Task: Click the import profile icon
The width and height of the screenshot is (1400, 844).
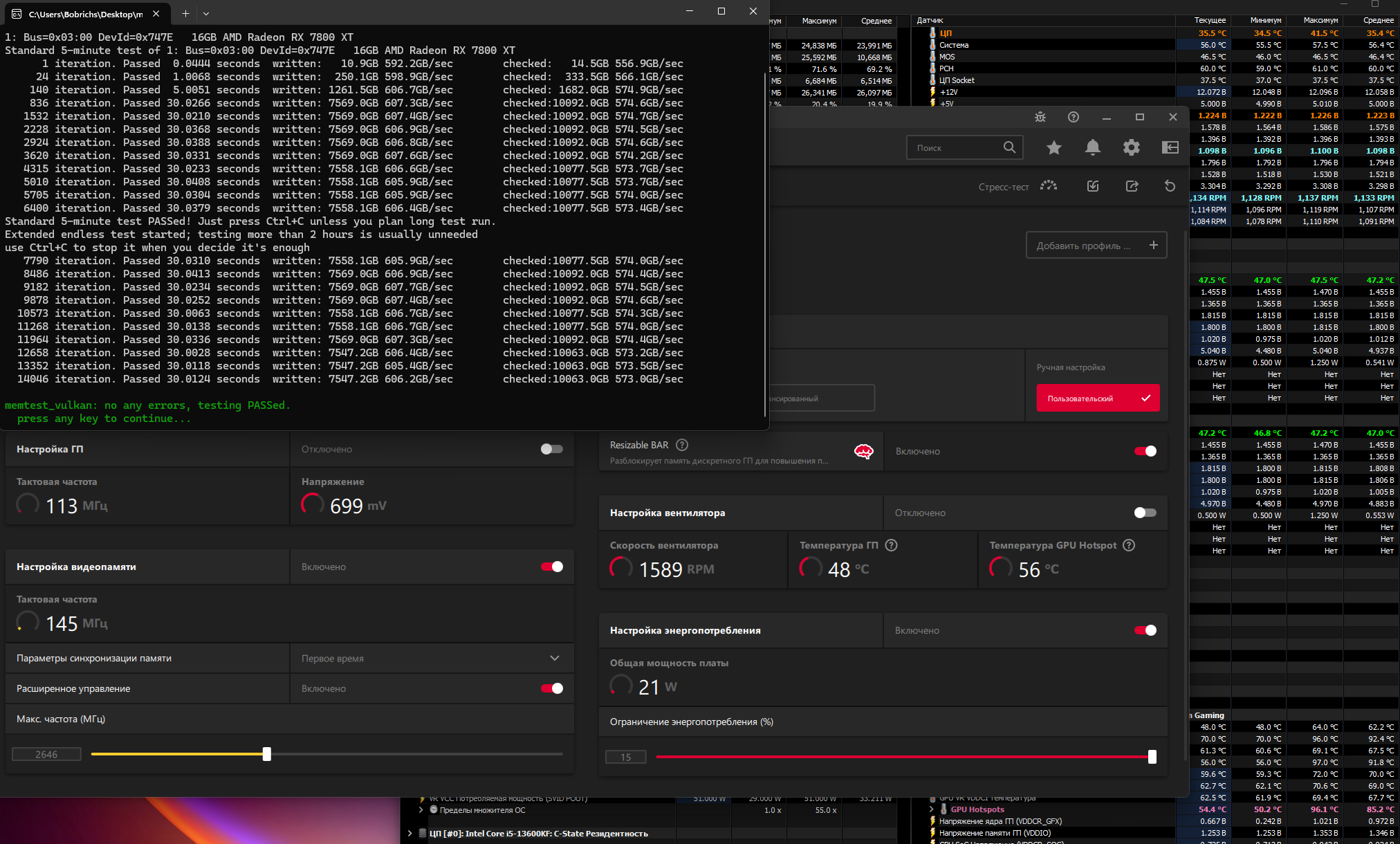Action: coord(1093,186)
